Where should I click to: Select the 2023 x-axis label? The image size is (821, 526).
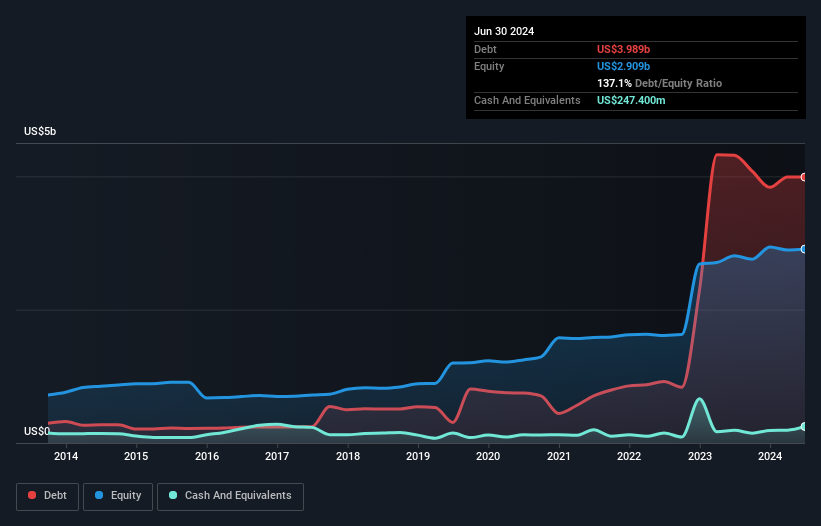pyautogui.click(x=700, y=456)
